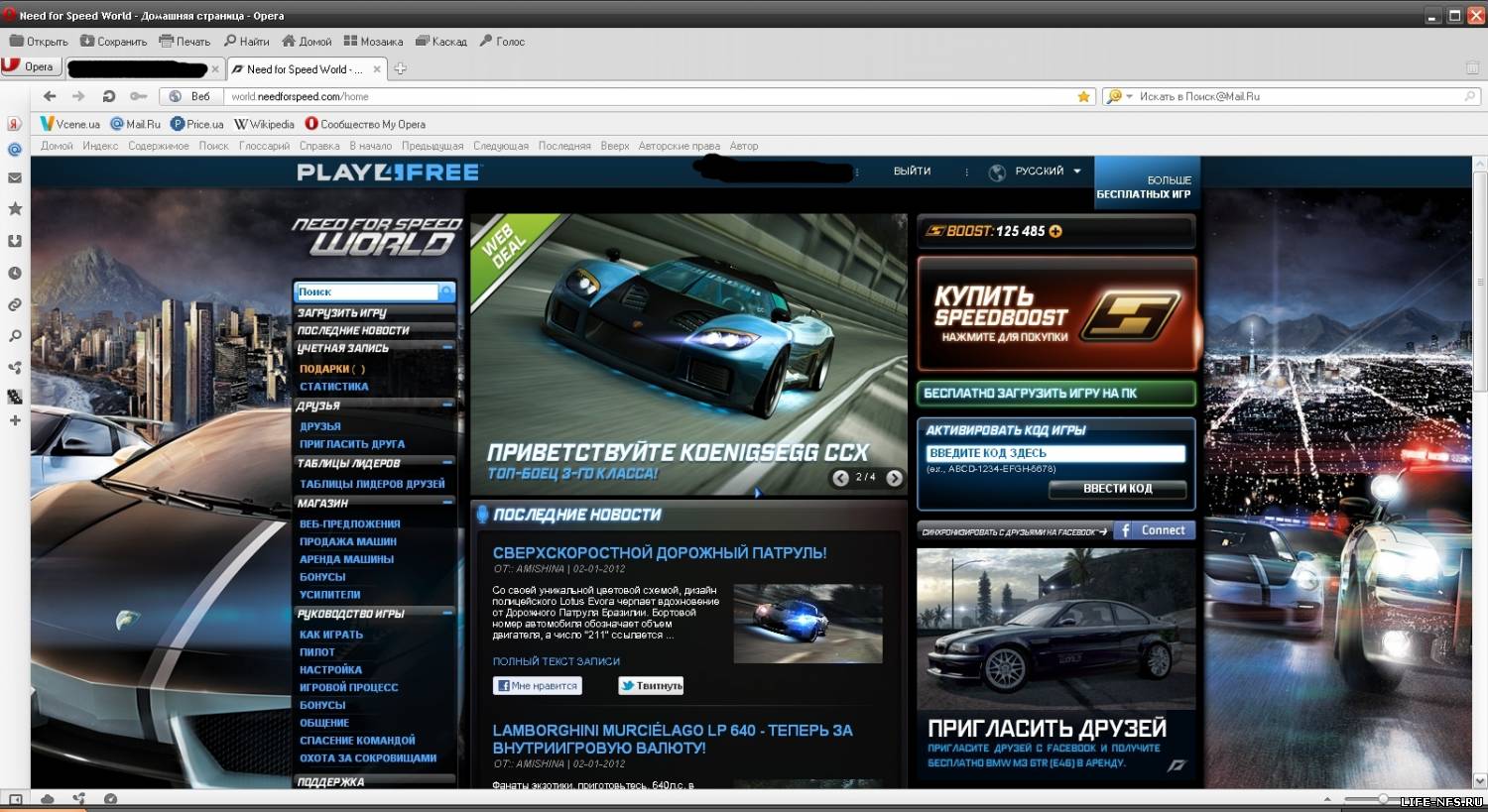
Task: Collapse the Друзья sidebar section
Action: tap(447, 406)
